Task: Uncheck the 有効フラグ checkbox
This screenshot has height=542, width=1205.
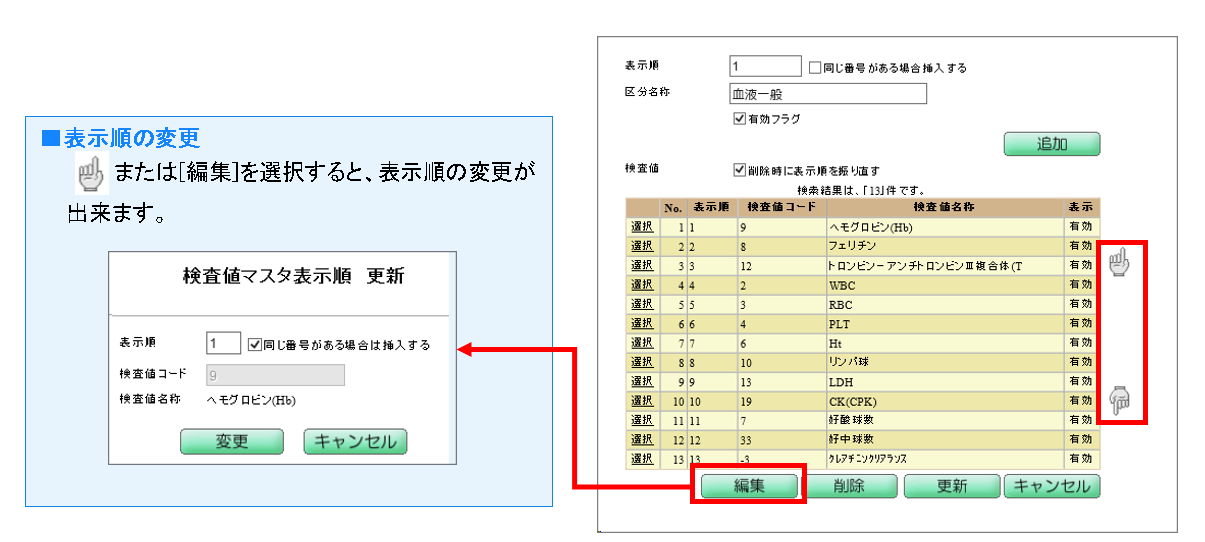Action: [x=739, y=119]
